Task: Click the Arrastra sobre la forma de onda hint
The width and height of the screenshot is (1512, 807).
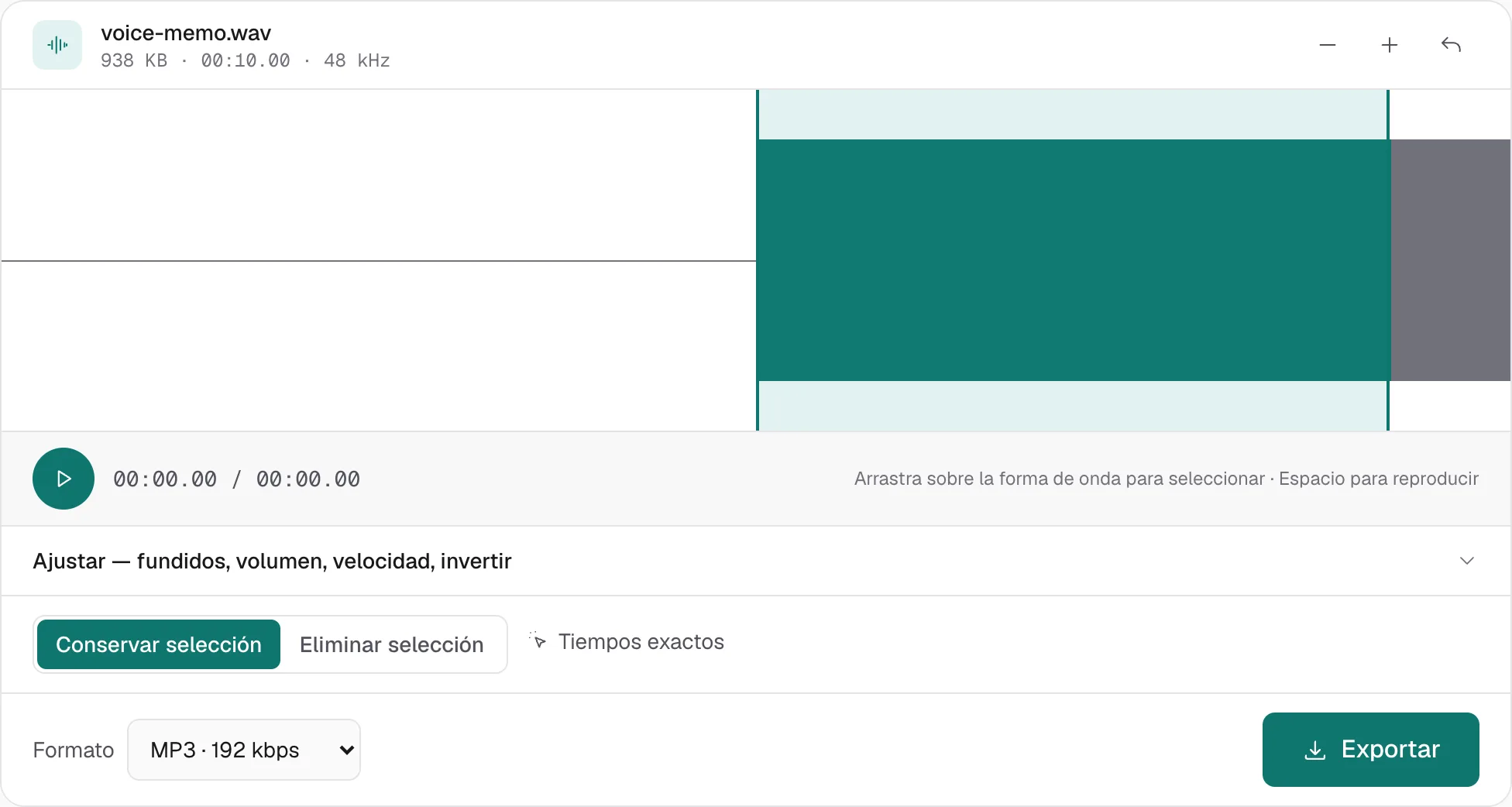Action: pyautogui.click(x=1167, y=479)
